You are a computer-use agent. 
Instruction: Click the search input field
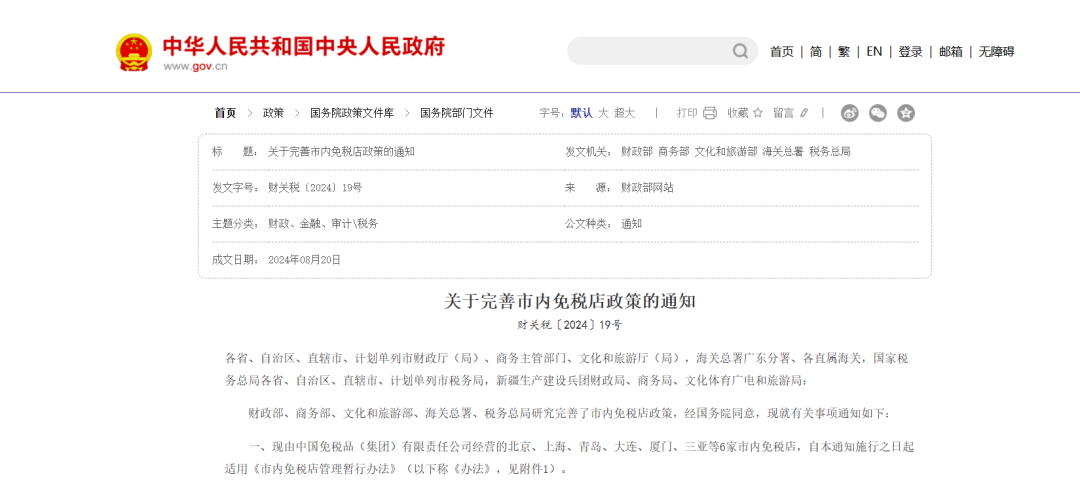tap(651, 51)
